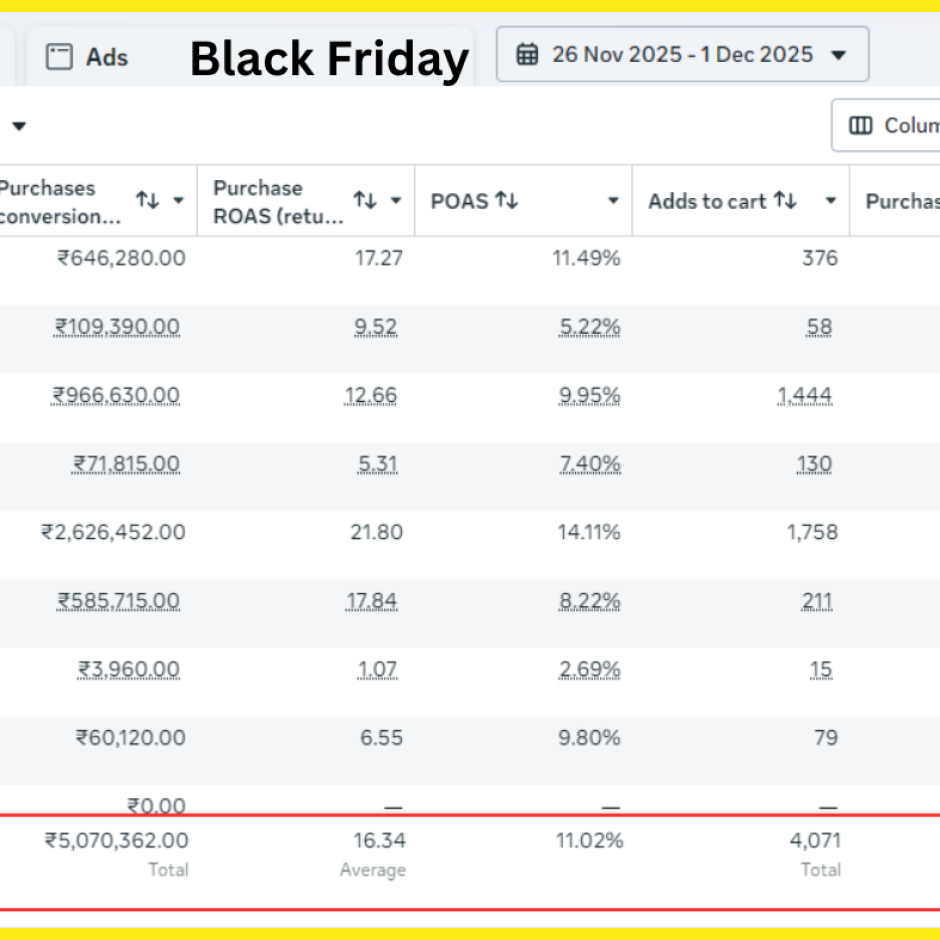Screen dimensions: 940x940
Task: Open the 15 adds to cart link
Action: click(821, 669)
